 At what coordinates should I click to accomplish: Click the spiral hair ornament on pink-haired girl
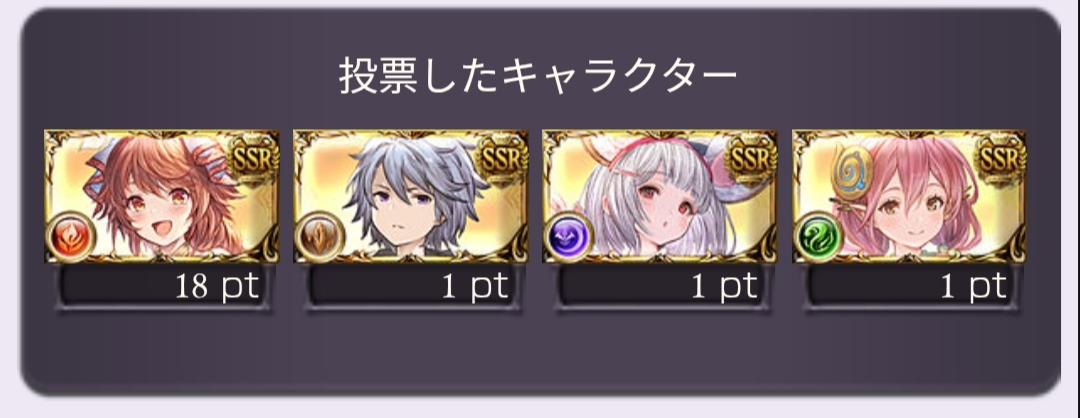pyautogui.click(x=854, y=174)
